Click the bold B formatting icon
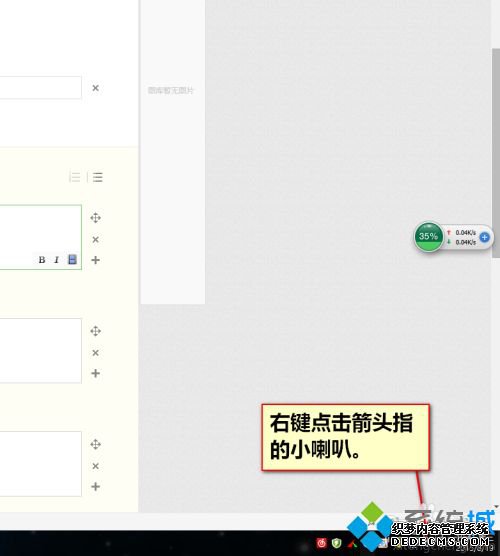Screen dimensions: 500x556 pyautogui.click(x=42, y=260)
